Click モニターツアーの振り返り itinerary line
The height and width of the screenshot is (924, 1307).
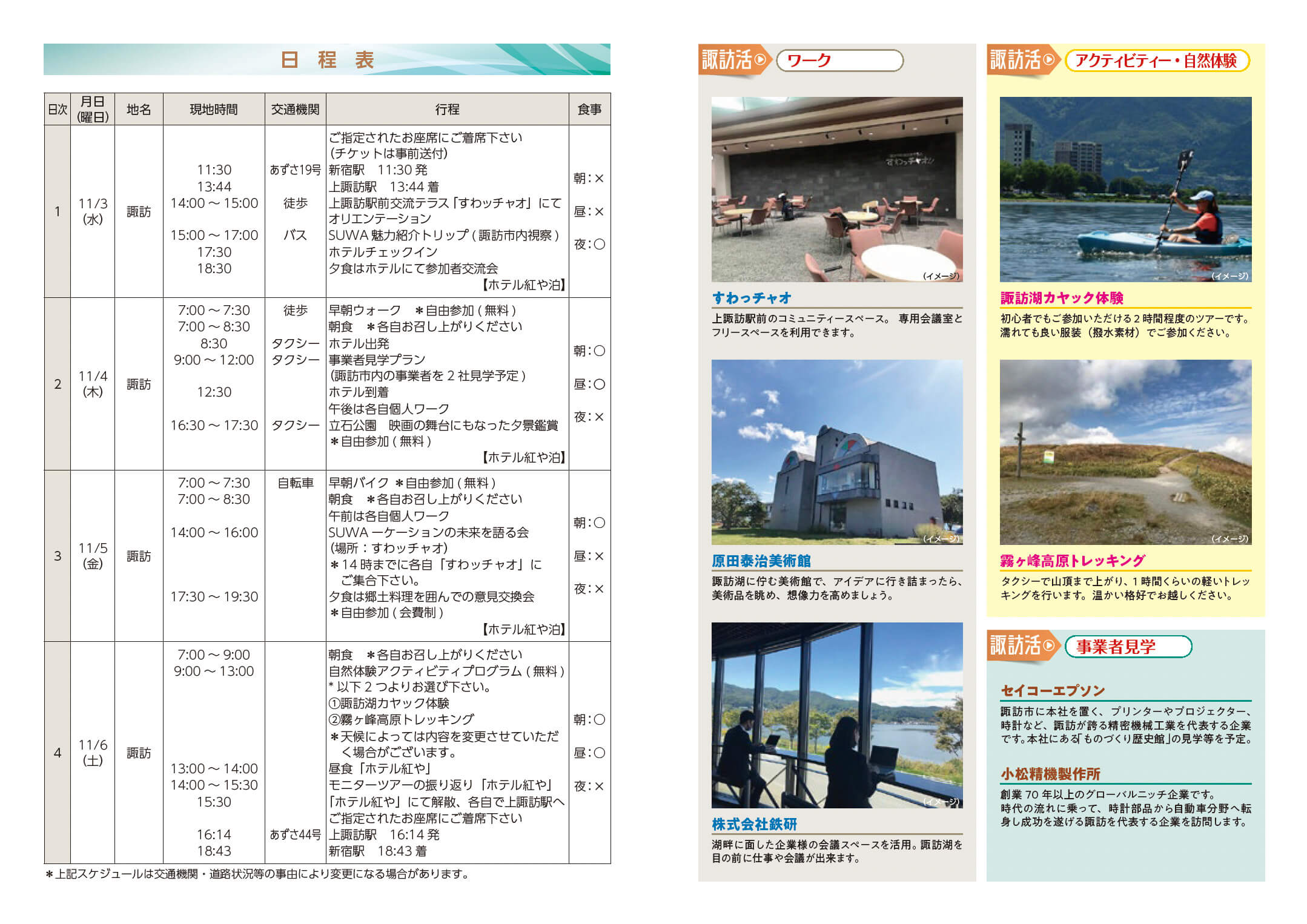tap(442, 785)
